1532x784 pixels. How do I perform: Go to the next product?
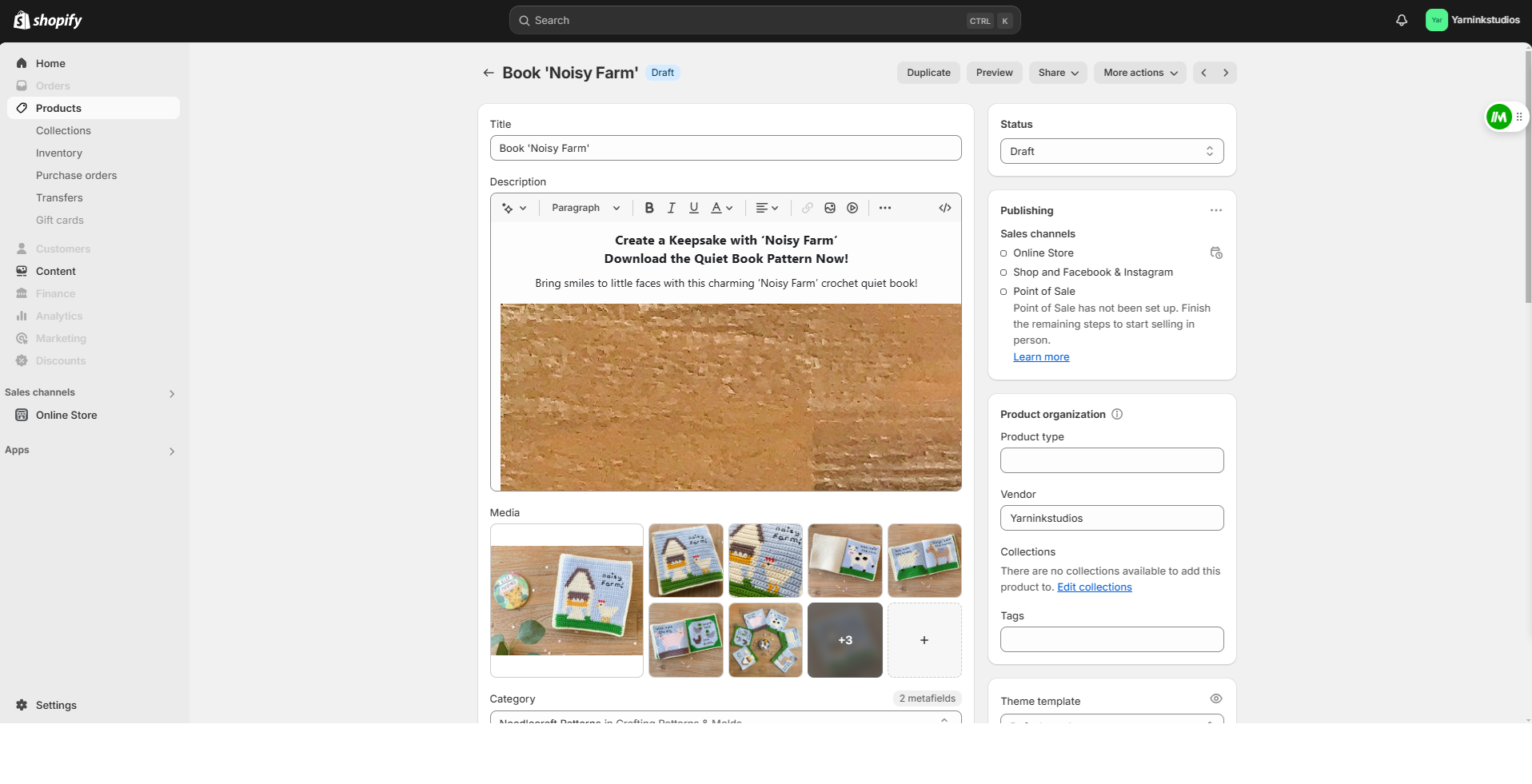click(1226, 73)
